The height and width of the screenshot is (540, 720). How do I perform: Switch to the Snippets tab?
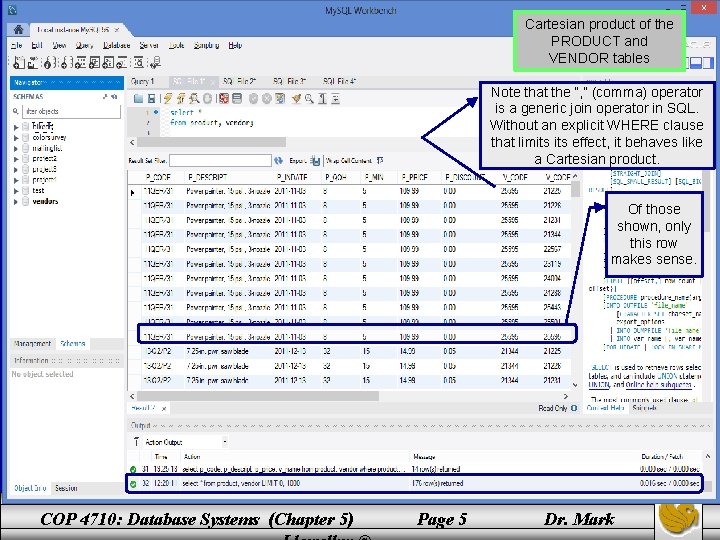pyautogui.click(x=644, y=408)
